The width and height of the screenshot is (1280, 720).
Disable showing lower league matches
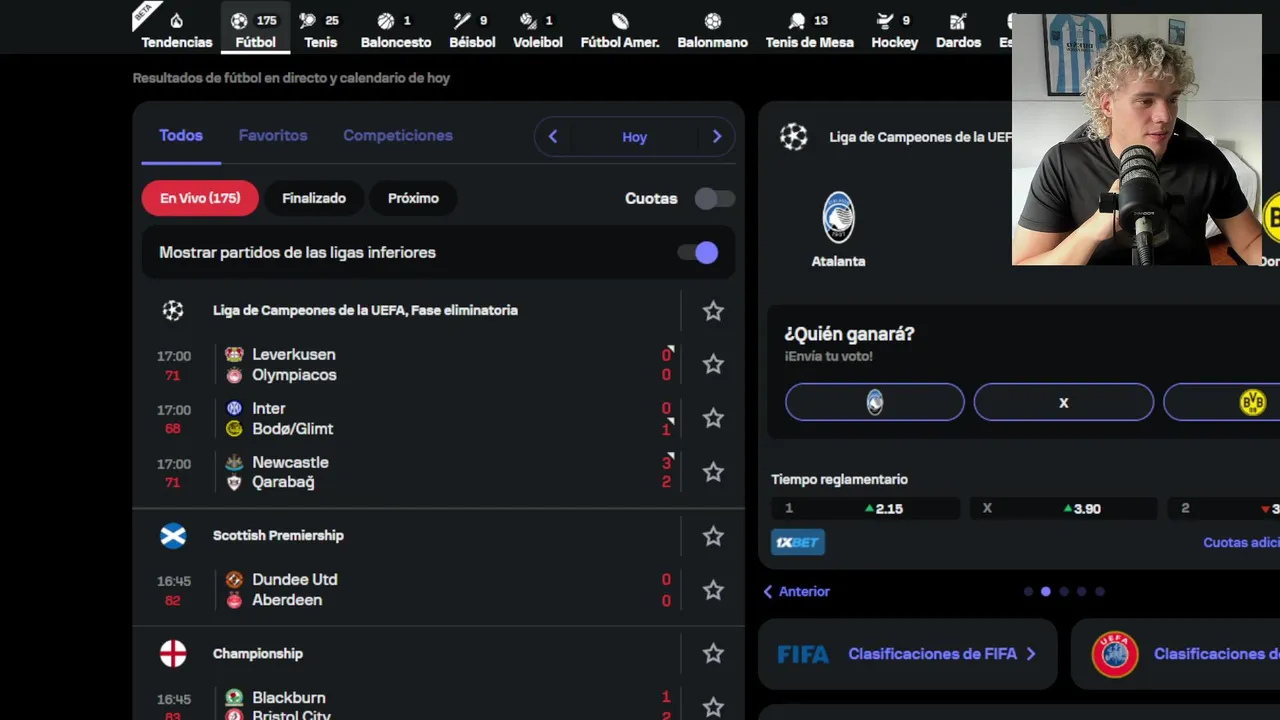pos(699,253)
